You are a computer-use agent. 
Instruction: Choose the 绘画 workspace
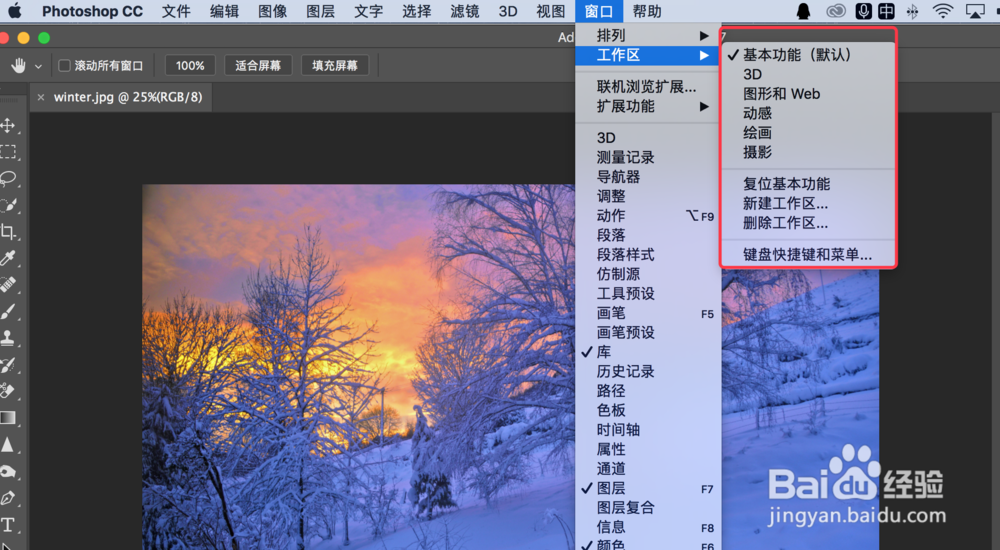[x=809, y=133]
